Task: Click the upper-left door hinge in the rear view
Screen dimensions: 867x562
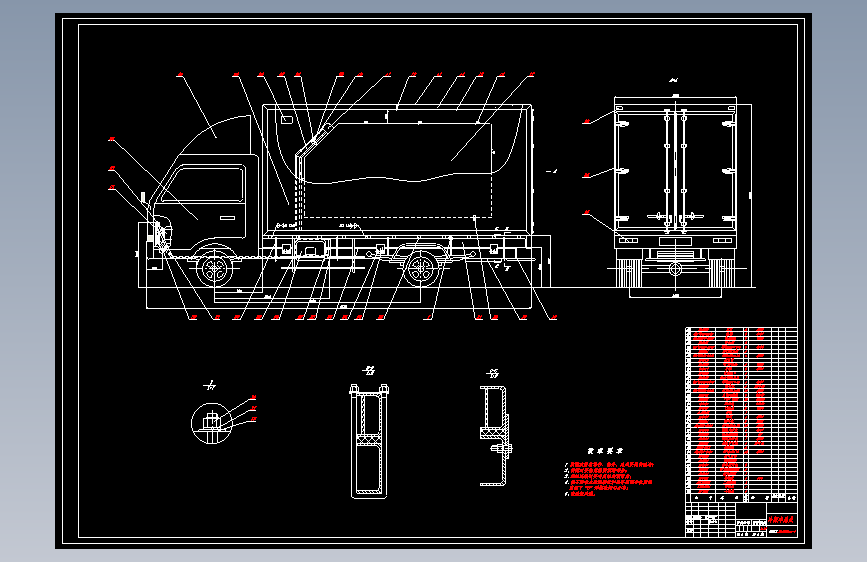Action: coord(623,124)
